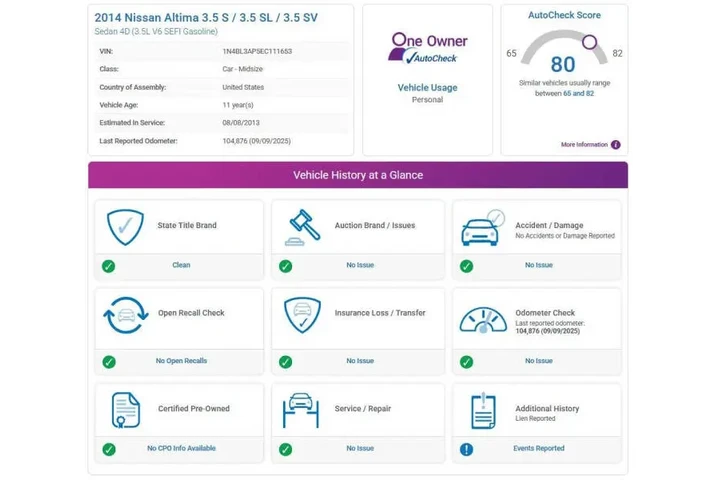Click the More Information info icon
Screen dimensions: 720x480
616,145
